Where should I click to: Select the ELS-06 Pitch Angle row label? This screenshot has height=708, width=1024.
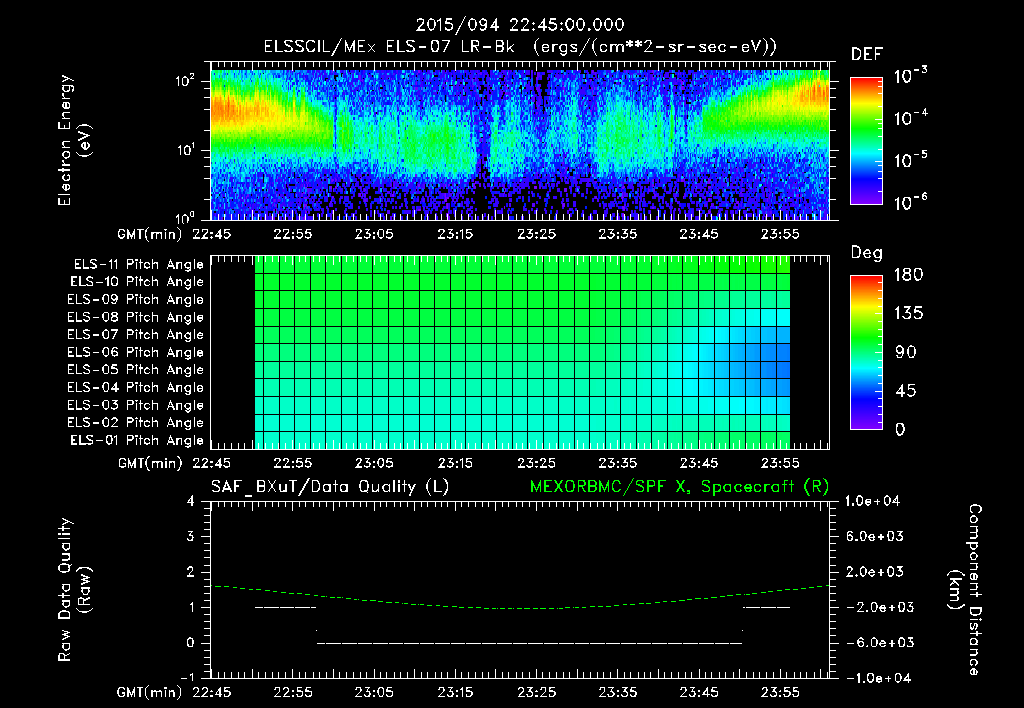tap(135, 352)
